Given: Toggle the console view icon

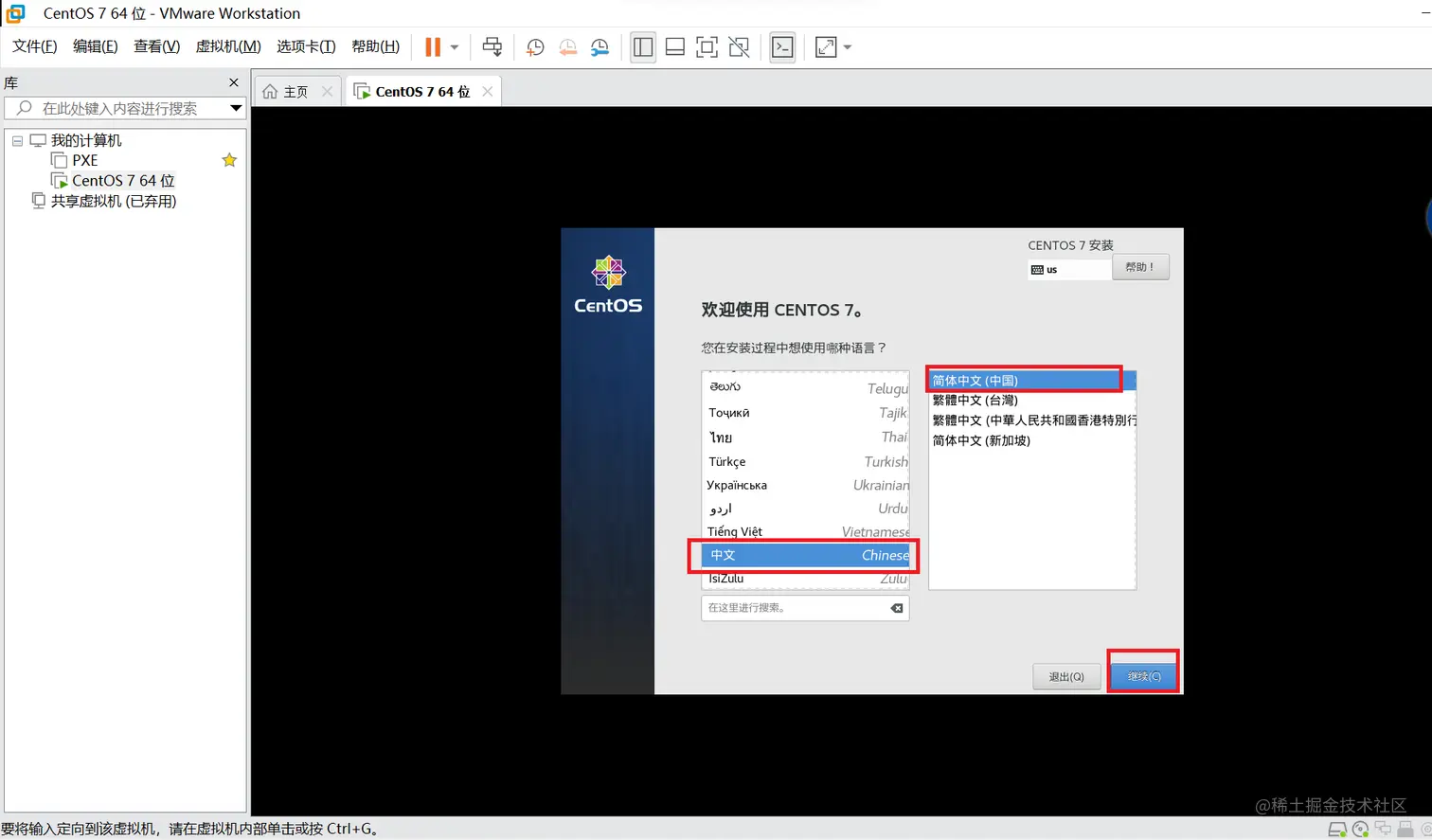Looking at the screenshot, I should (782, 47).
